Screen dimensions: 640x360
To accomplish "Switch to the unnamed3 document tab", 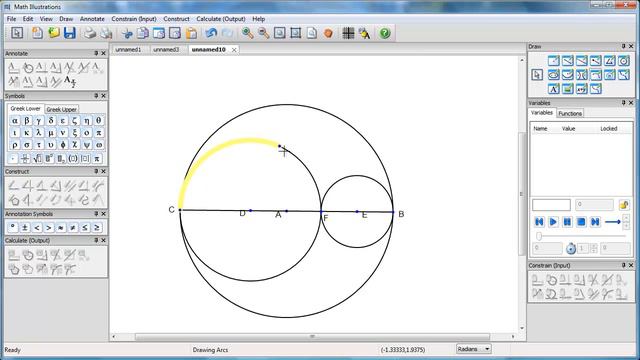I will click(166, 49).
